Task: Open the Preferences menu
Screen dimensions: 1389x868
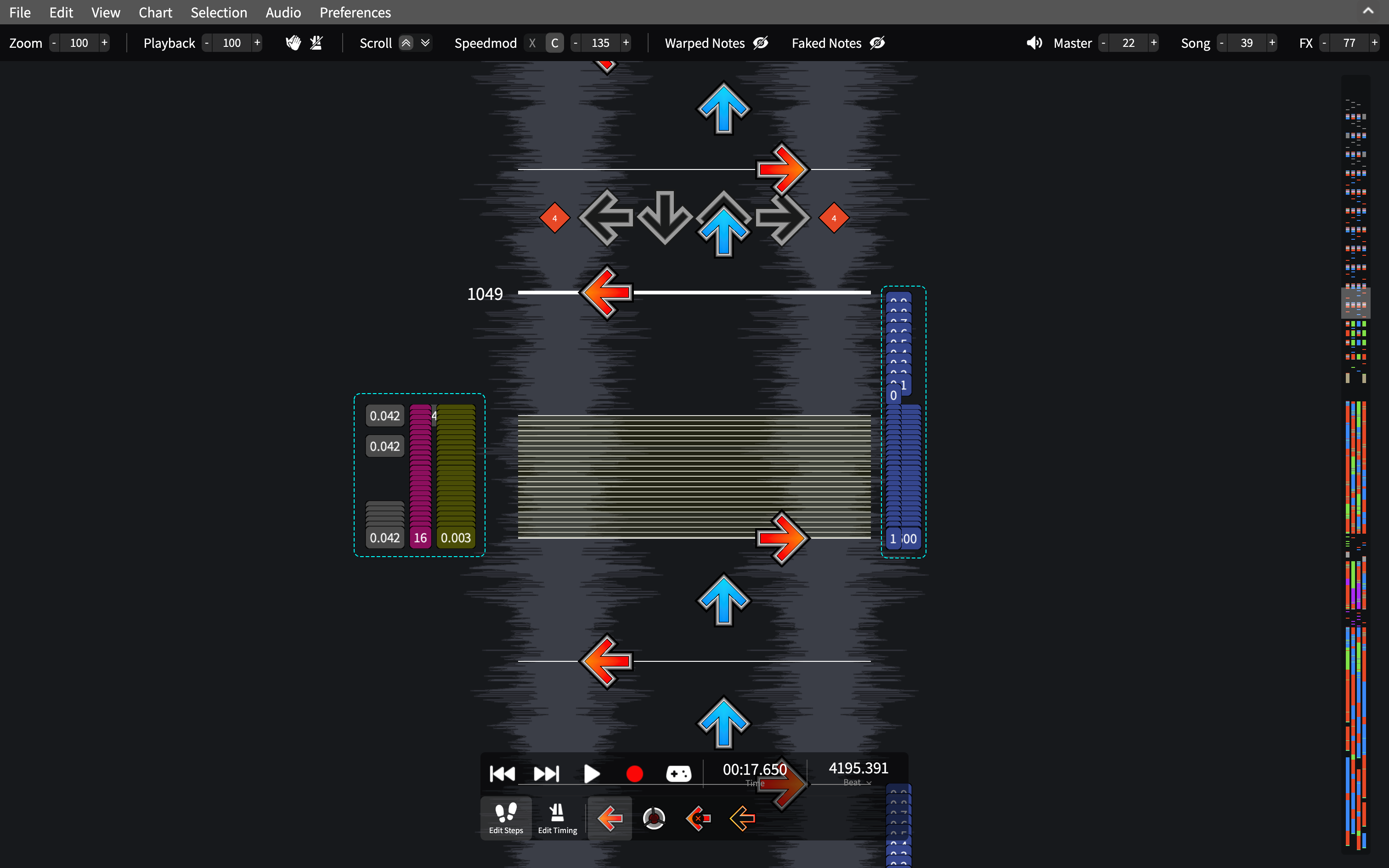Action: (x=355, y=12)
